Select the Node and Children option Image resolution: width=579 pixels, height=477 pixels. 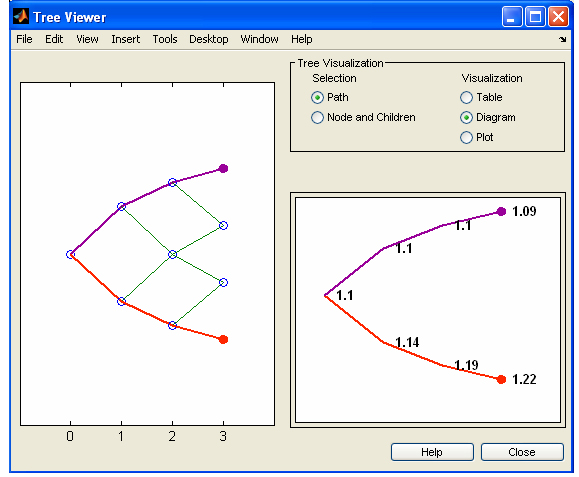pyautogui.click(x=317, y=117)
